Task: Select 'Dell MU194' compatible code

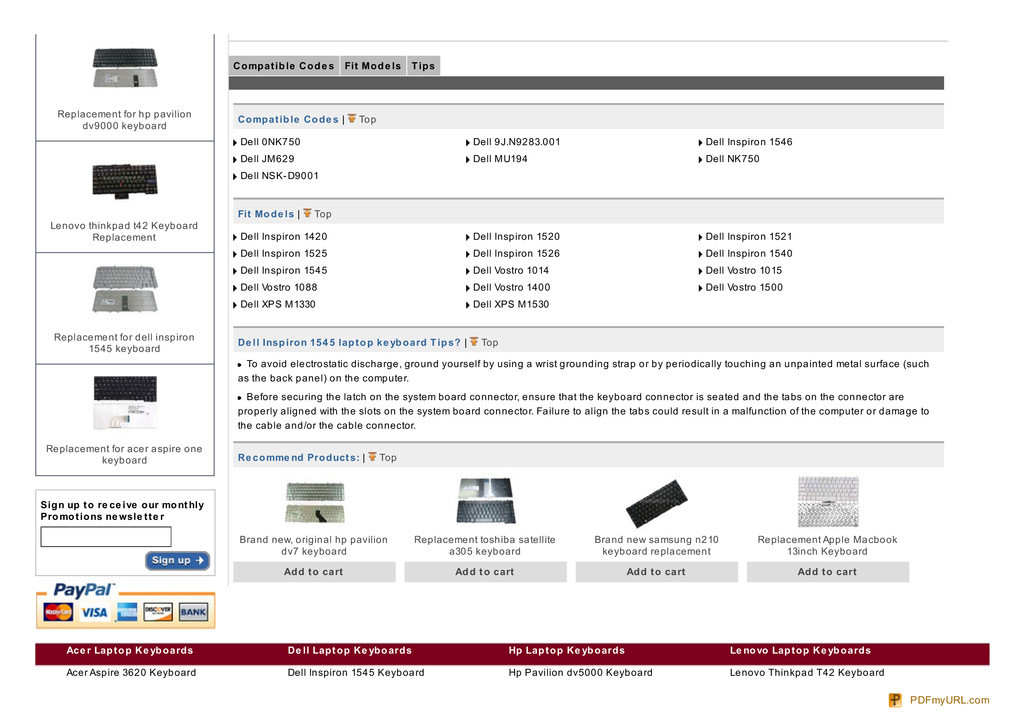Action: [500, 159]
